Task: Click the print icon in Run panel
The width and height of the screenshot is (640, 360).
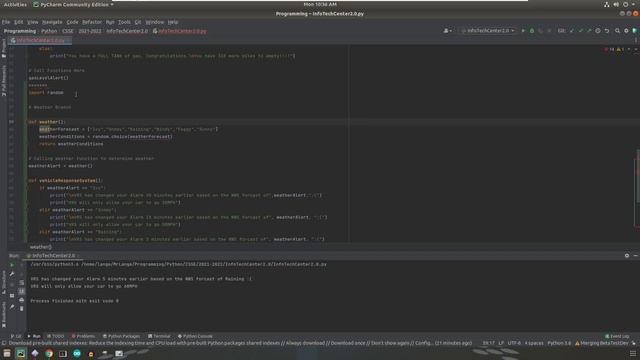Action: [x=22, y=300]
